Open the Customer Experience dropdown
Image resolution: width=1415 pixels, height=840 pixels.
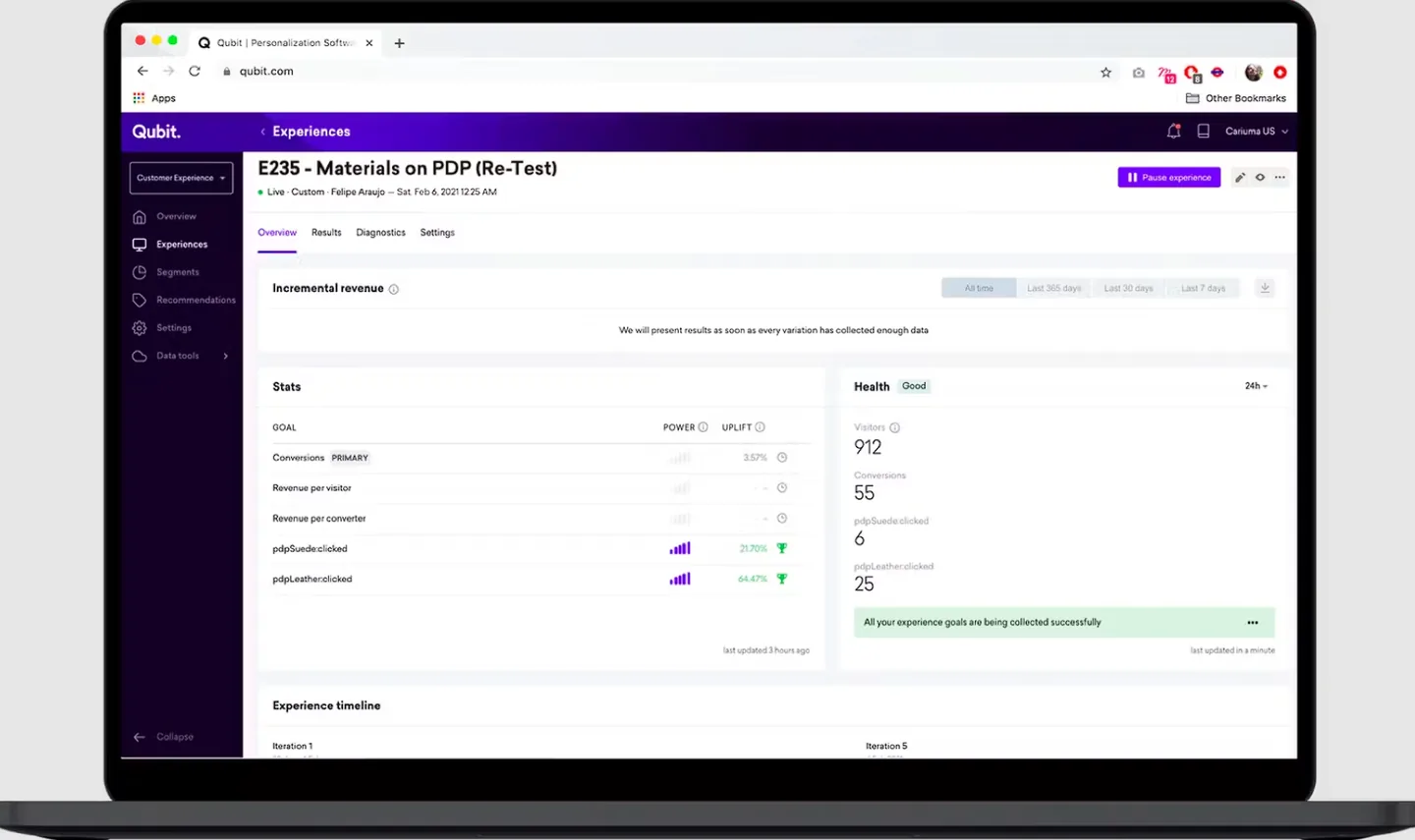point(181,178)
